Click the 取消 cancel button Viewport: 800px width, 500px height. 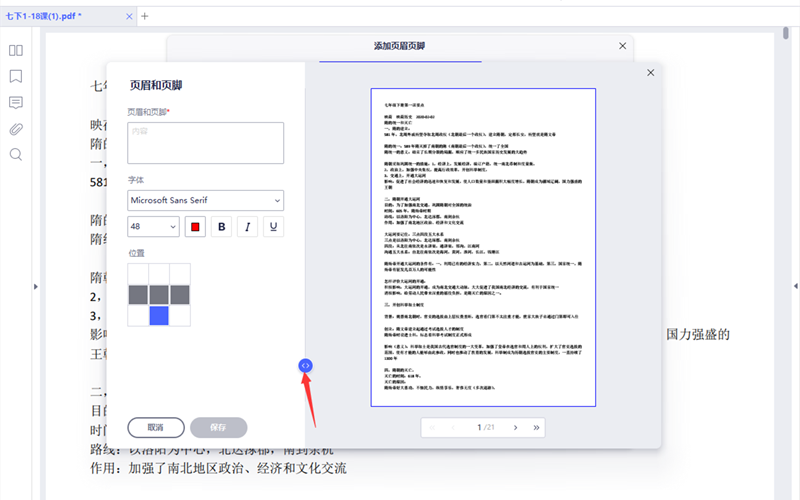pos(154,427)
